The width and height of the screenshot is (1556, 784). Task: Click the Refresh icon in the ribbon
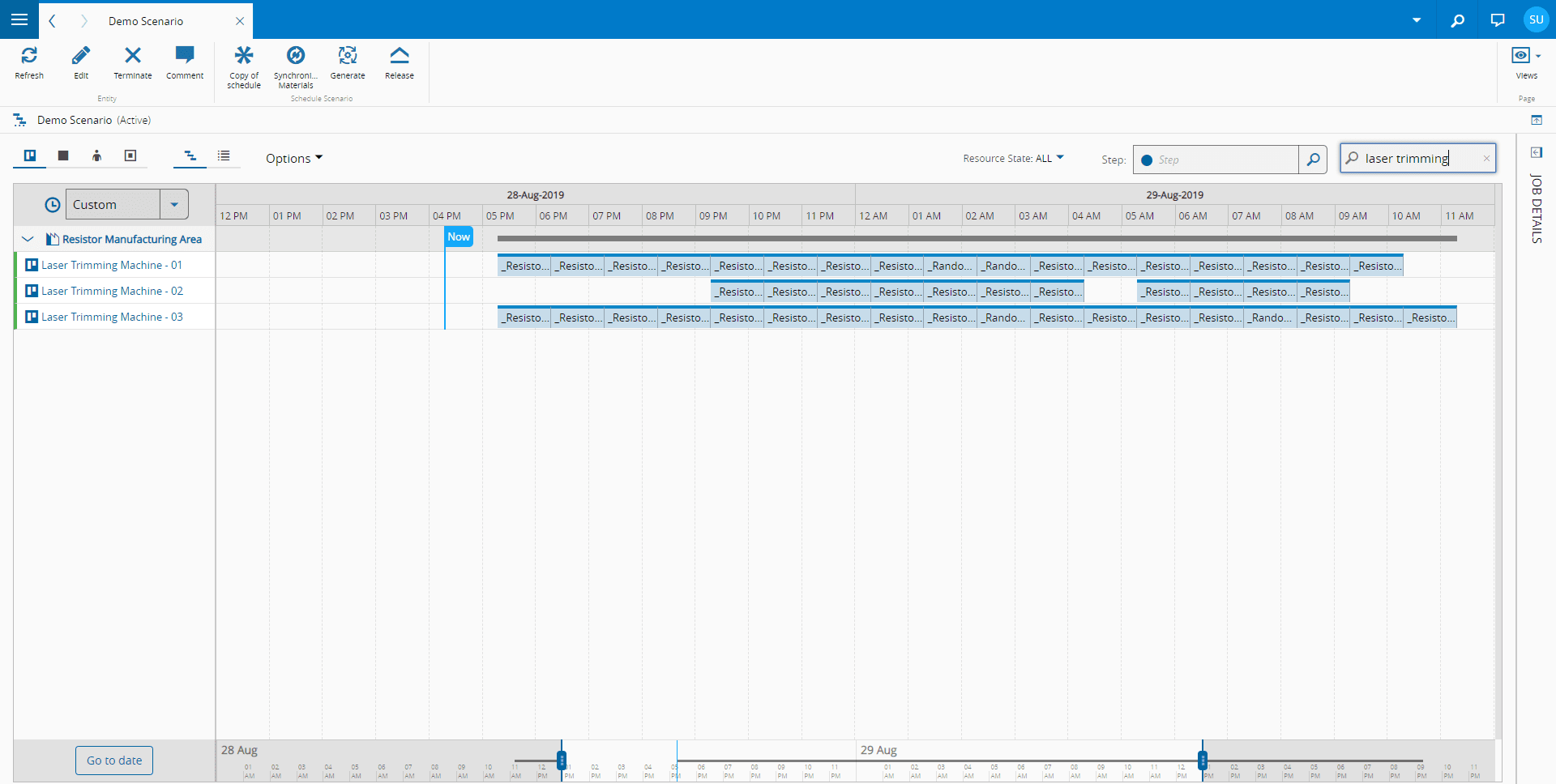point(29,56)
